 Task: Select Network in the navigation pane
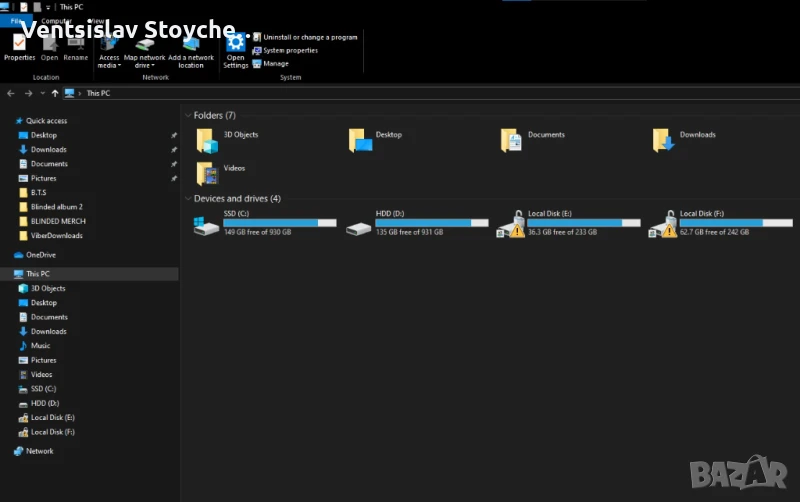tap(39, 451)
